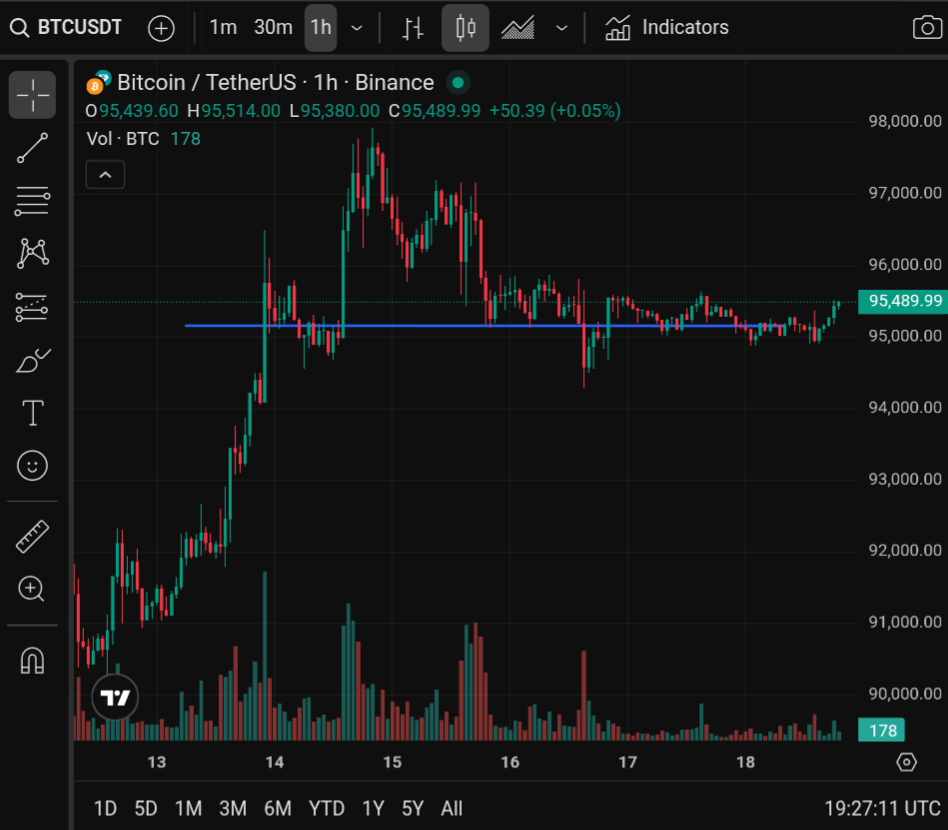The height and width of the screenshot is (830, 948).
Task: Select the 1h timeframe
Action: pos(320,28)
